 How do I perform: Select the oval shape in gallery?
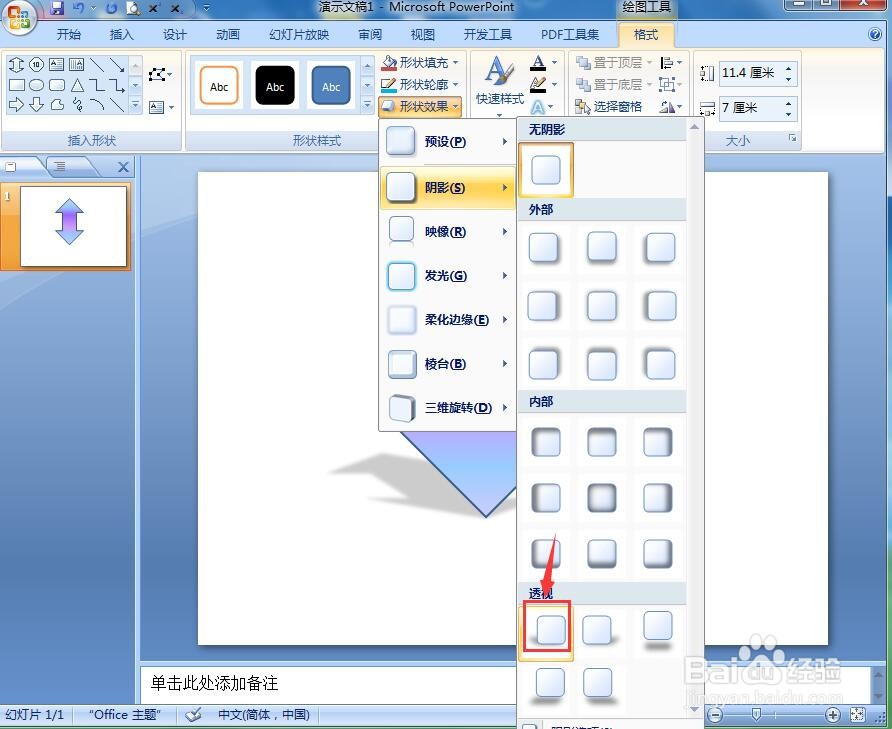tap(36, 85)
